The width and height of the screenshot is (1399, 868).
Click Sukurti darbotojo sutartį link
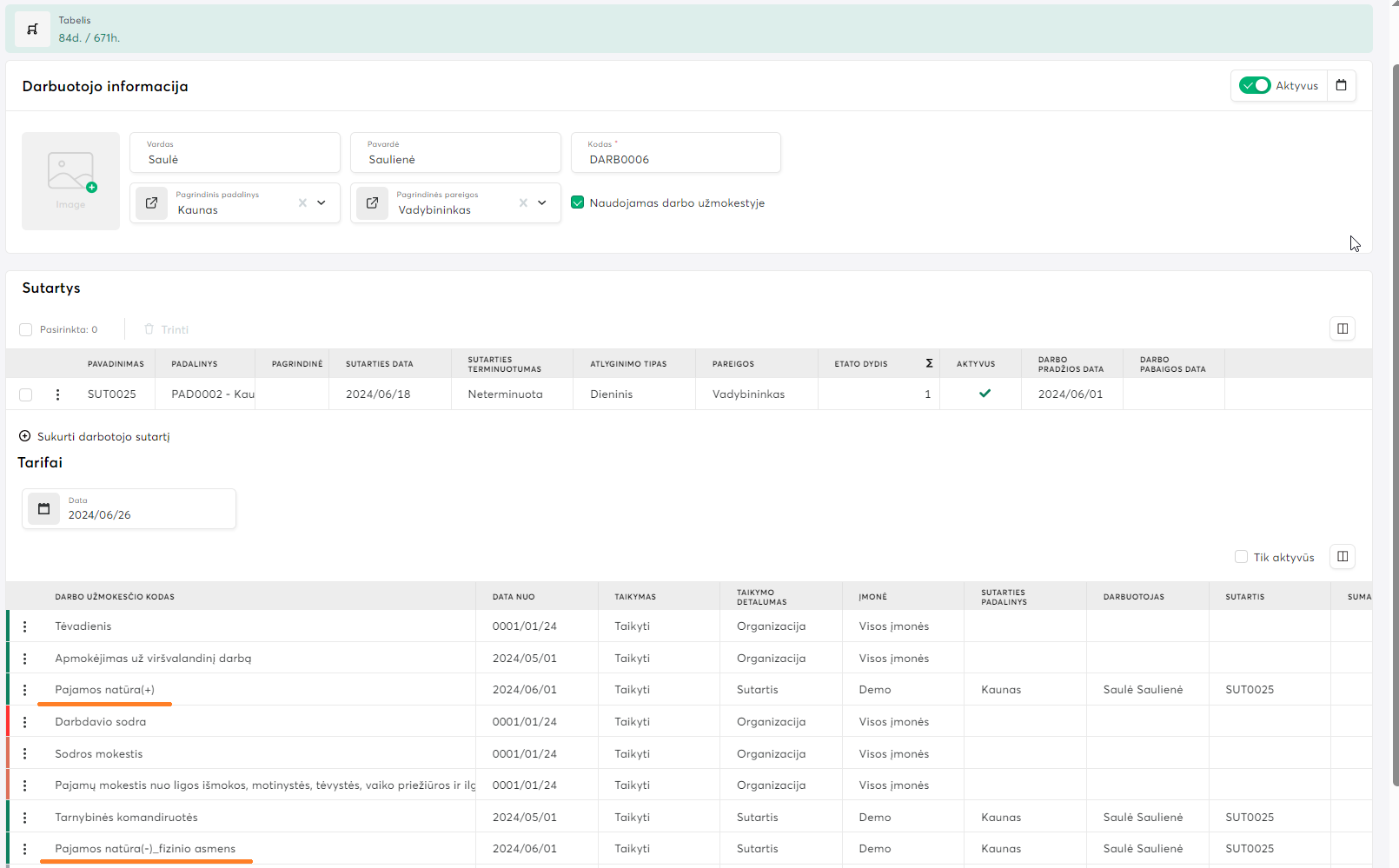tap(103, 437)
